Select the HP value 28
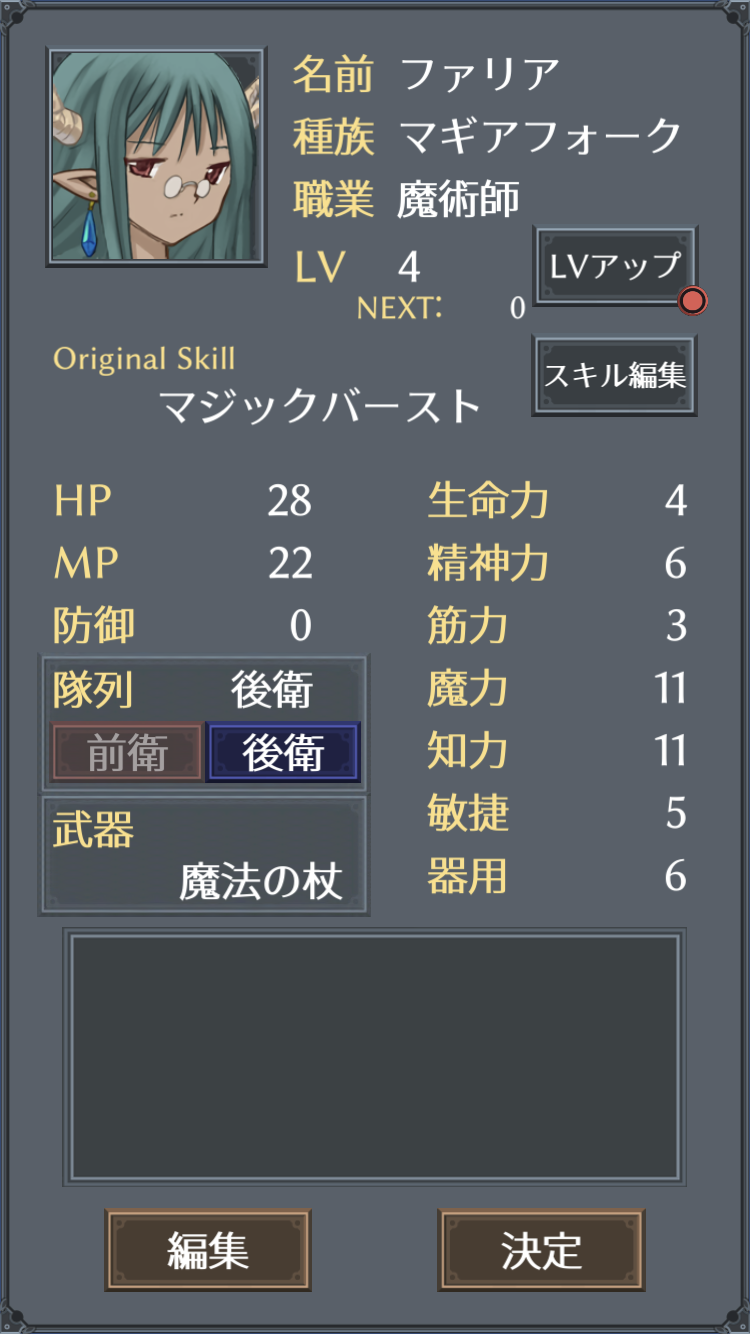Image resolution: width=750 pixels, height=1334 pixels. [x=290, y=501]
